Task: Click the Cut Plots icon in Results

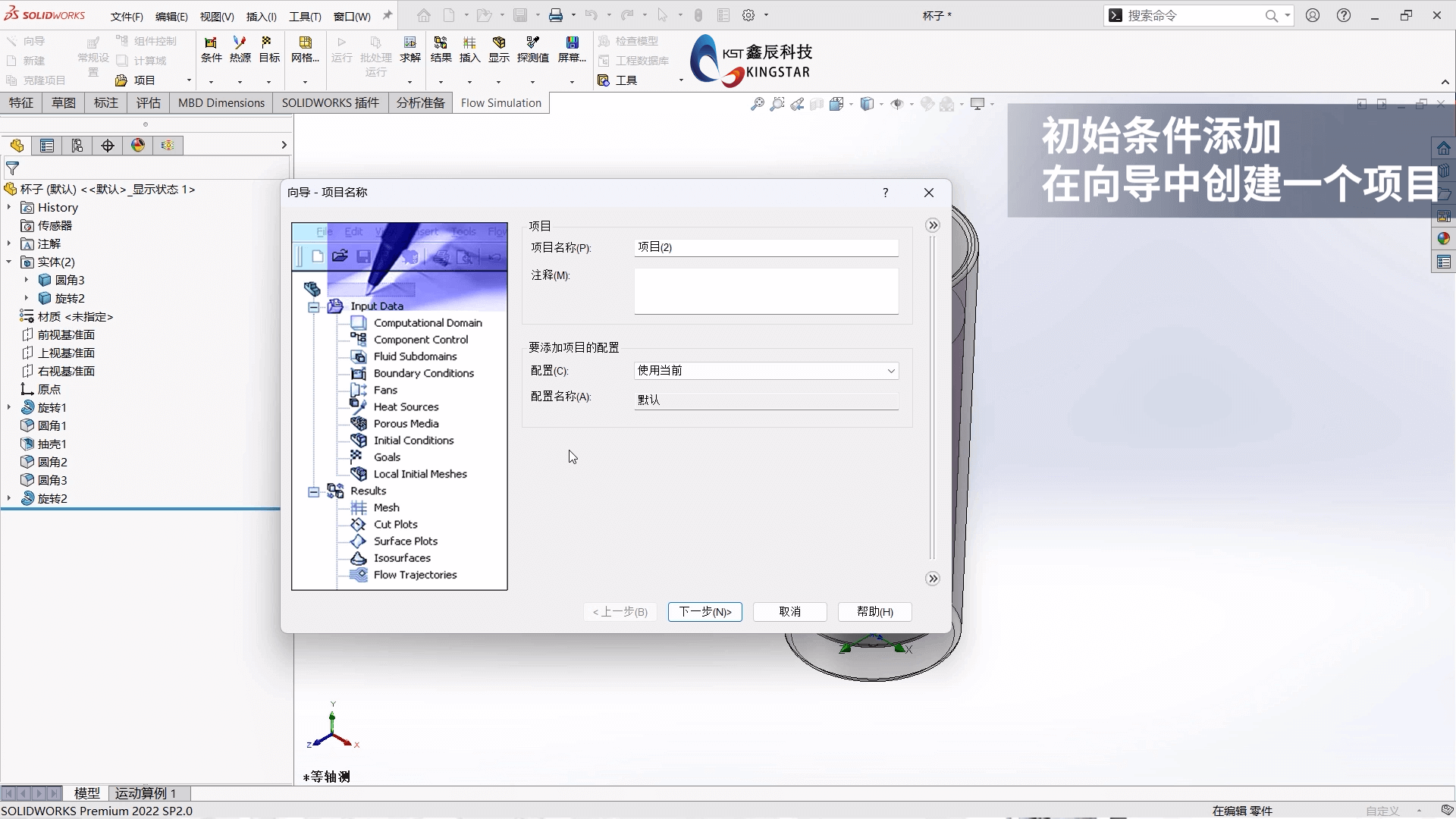Action: [x=358, y=524]
